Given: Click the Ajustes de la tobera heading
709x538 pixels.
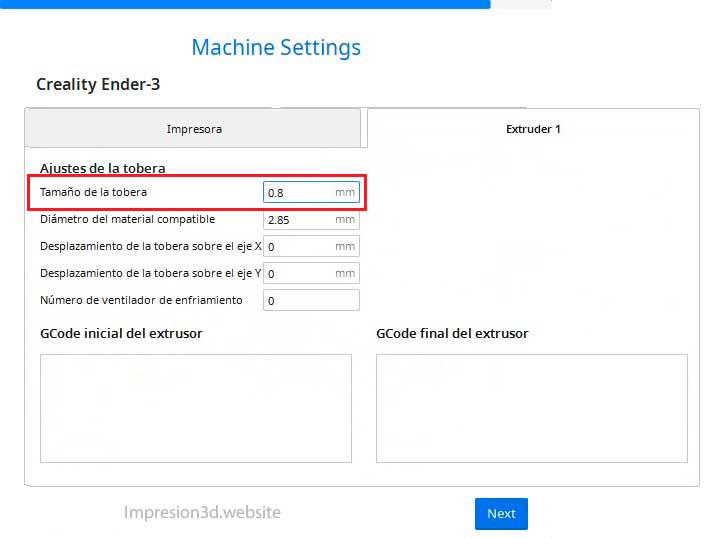Looking at the screenshot, I should 103,168.
